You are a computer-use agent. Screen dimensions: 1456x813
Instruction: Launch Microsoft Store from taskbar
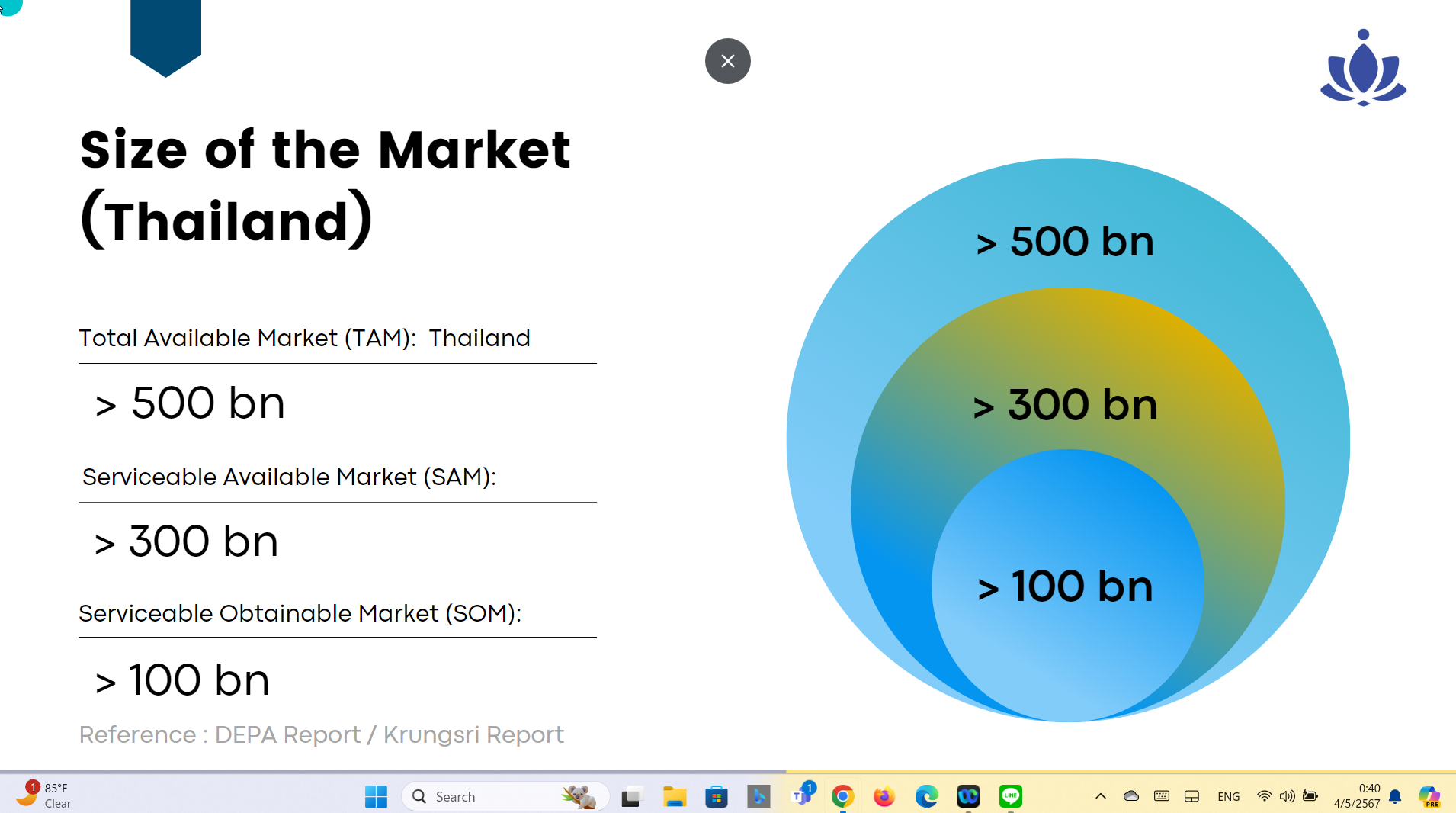coord(717,796)
